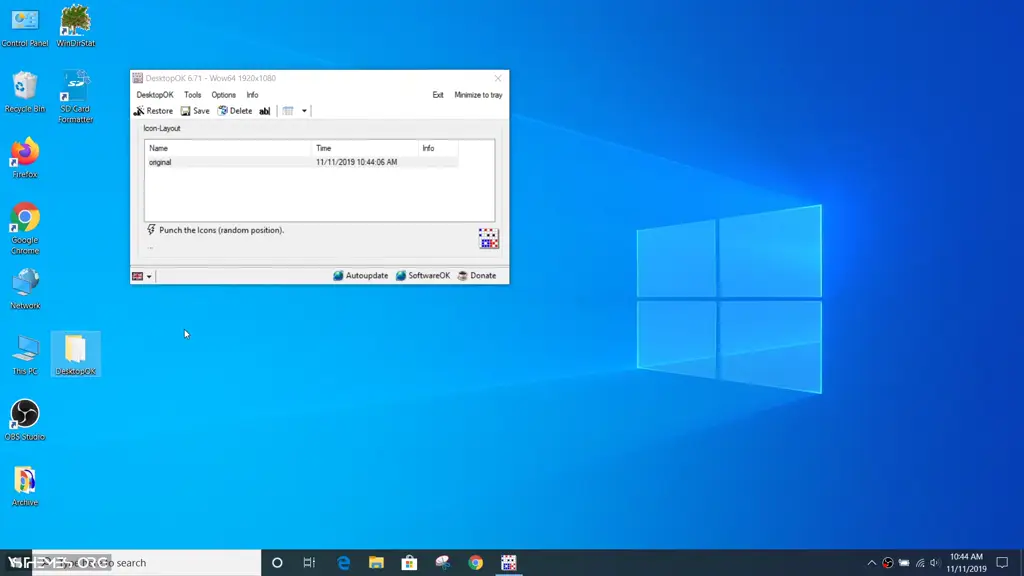Open the Tools menu
Viewport: 1024px width, 576px height.
point(192,95)
